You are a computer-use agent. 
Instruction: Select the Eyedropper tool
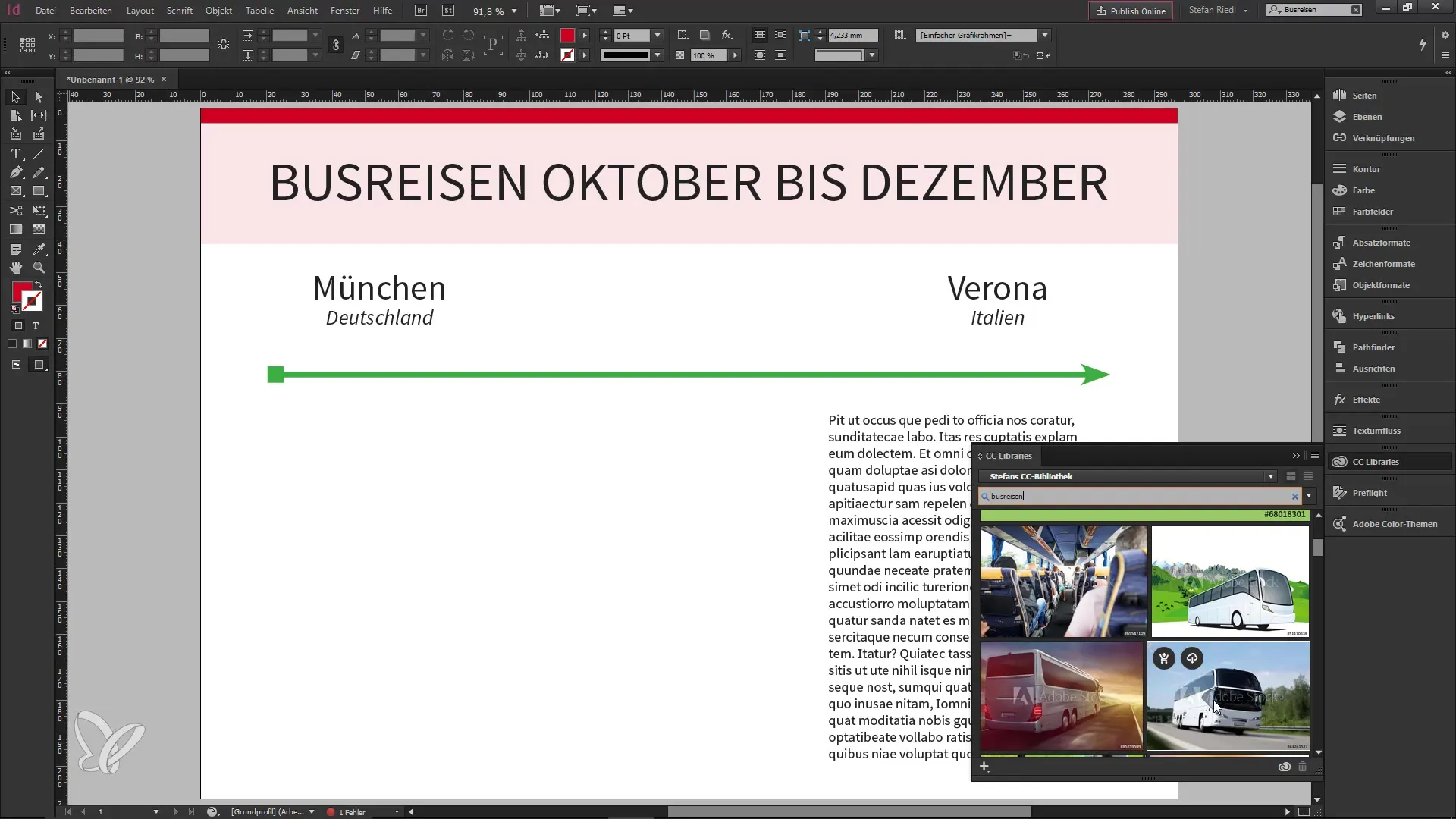(x=39, y=249)
